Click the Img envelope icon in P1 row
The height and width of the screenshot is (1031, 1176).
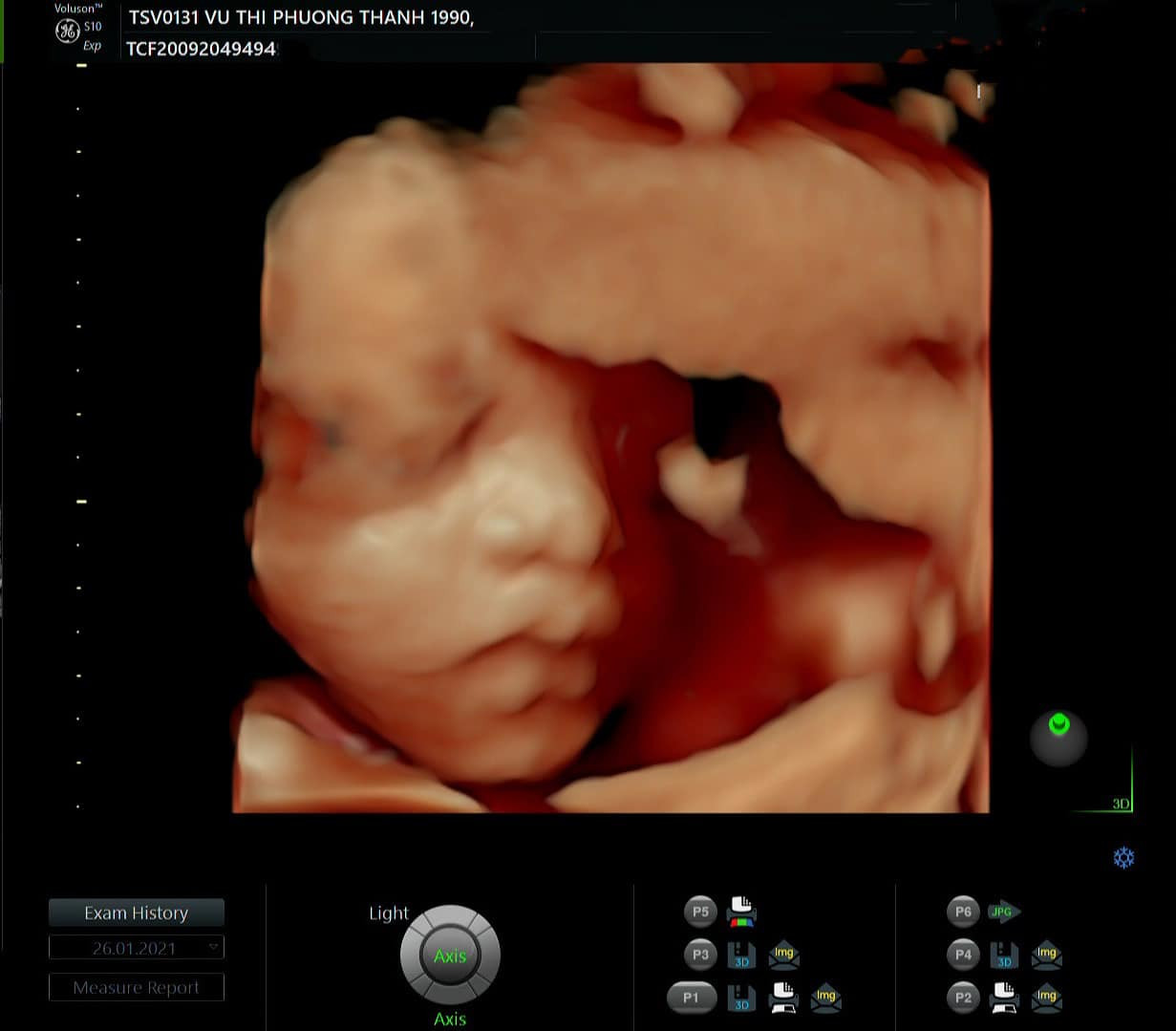click(x=825, y=998)
